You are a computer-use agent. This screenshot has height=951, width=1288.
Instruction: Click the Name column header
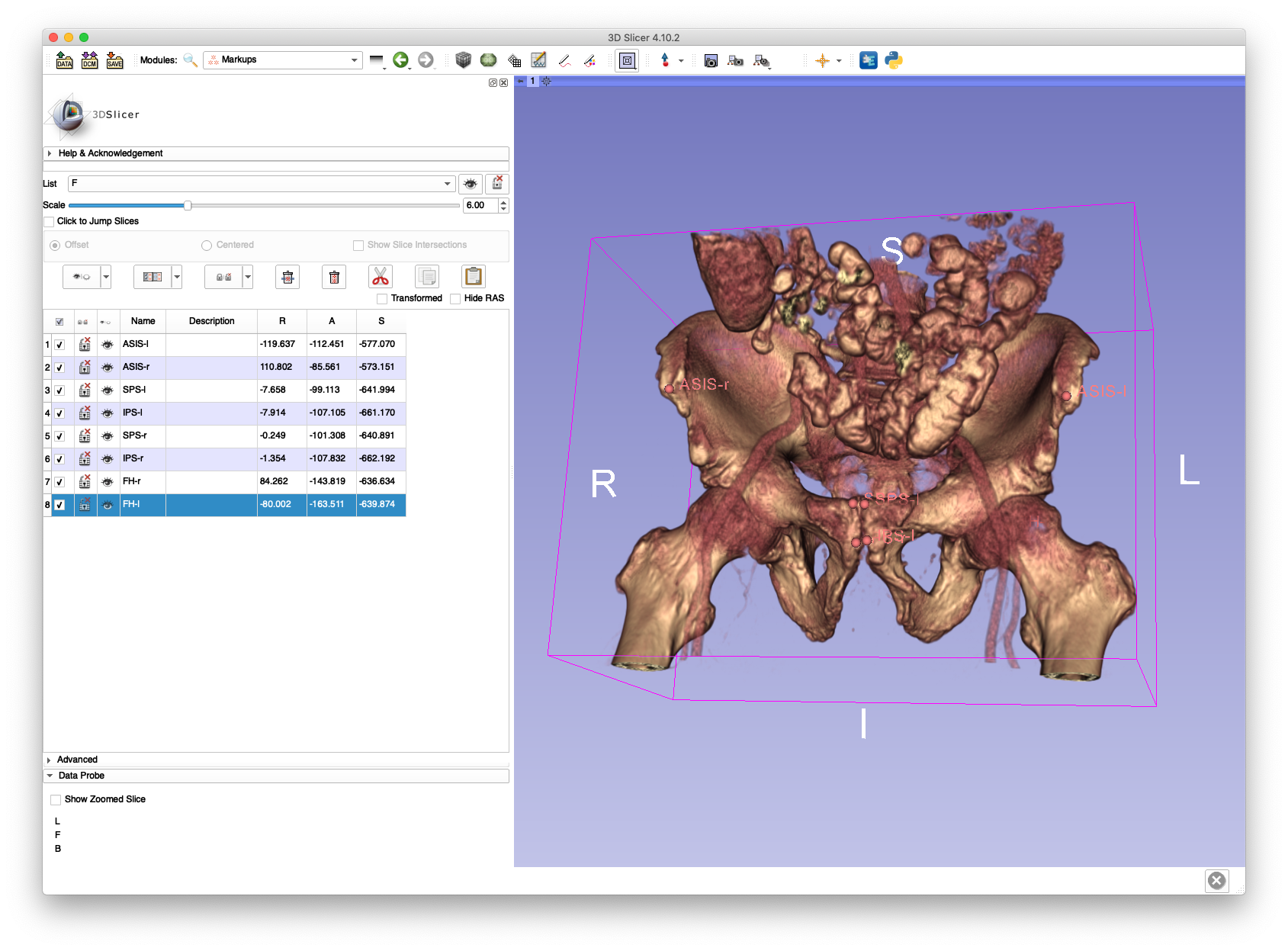click(x=143, y=321)
